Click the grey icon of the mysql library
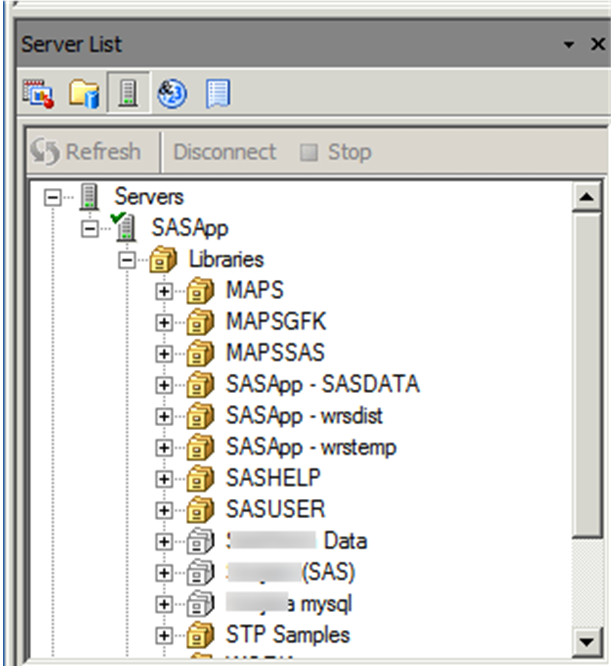This screenshot has height=667, width=611. 200,604
